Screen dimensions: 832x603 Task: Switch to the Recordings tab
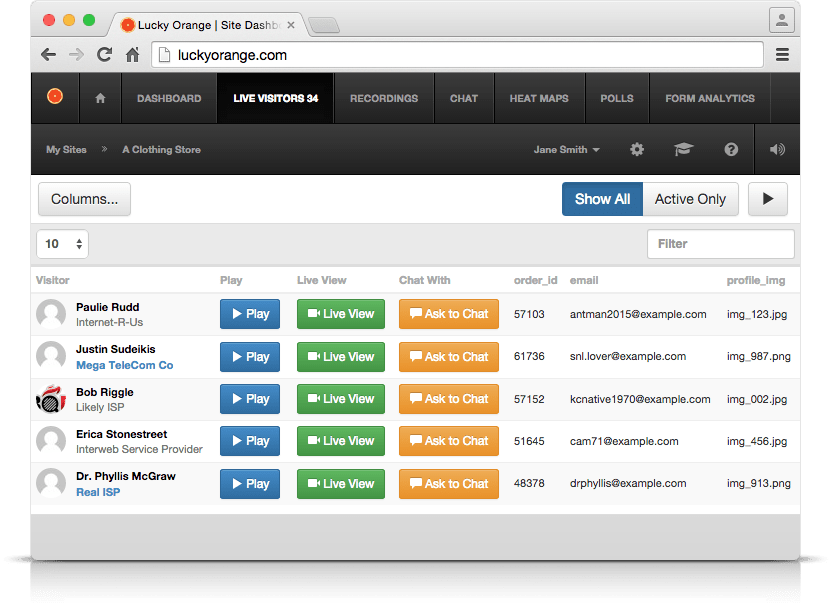(384, 98)
